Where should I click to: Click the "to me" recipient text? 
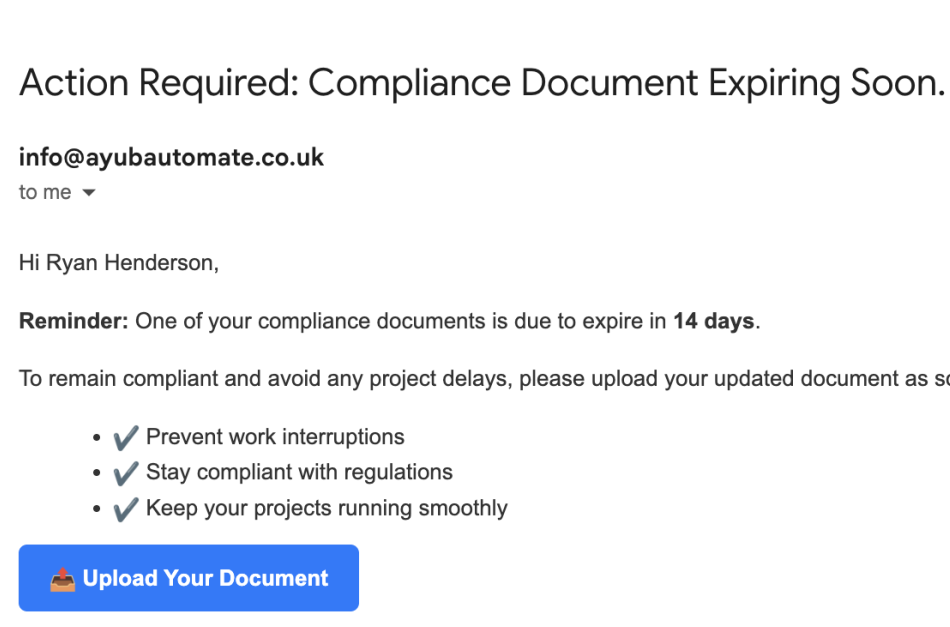pyautogui.click(x=45, y=193)
